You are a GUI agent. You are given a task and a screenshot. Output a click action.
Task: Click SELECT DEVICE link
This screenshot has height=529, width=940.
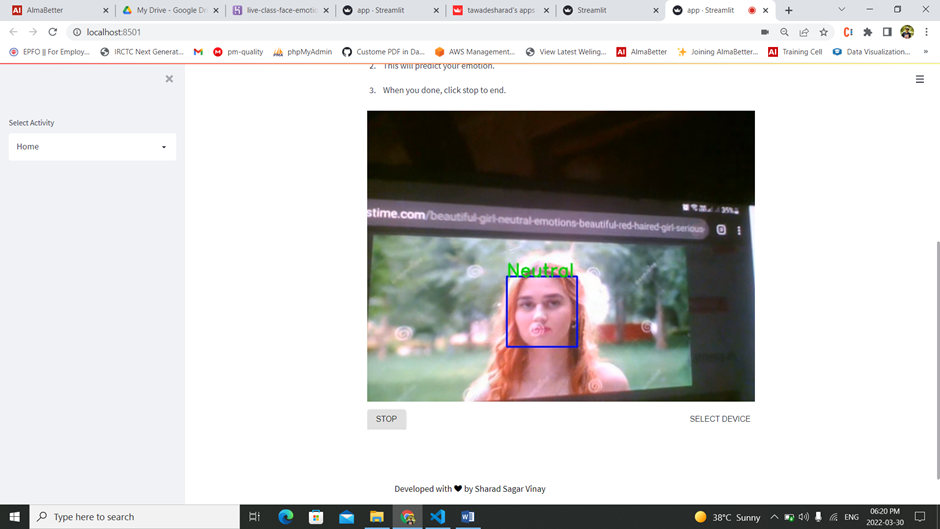coord(719,419)
